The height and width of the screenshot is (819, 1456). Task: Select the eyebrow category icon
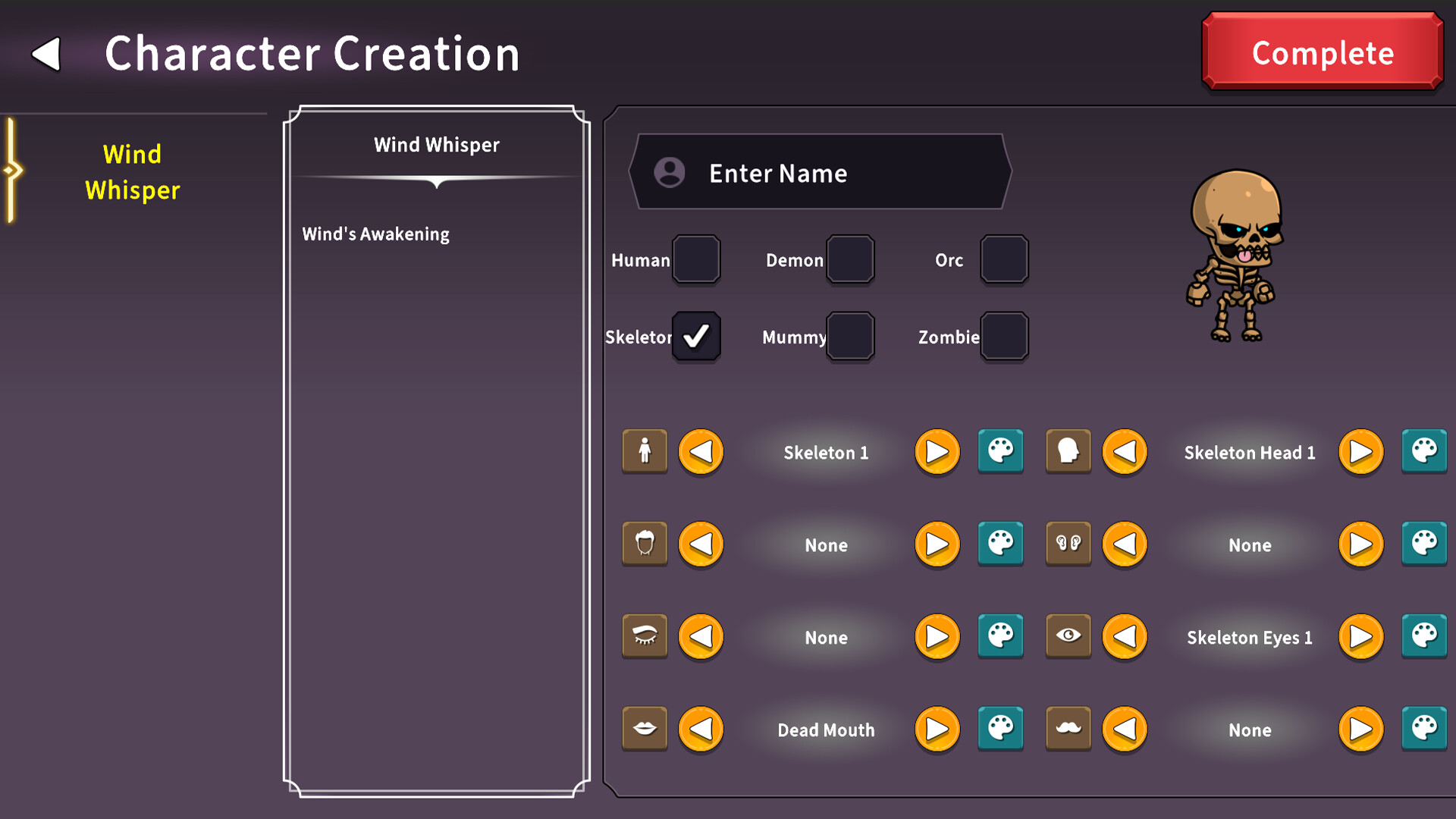pos(644,636)
